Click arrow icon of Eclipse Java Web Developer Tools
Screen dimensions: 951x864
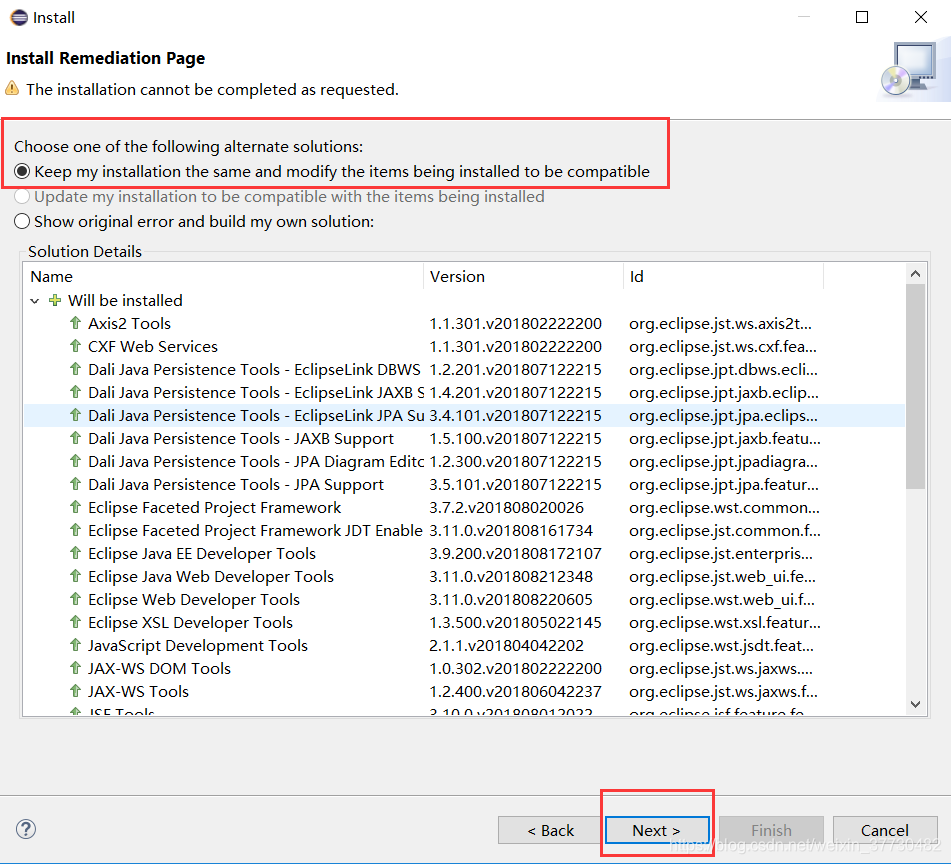pos(75,577)
